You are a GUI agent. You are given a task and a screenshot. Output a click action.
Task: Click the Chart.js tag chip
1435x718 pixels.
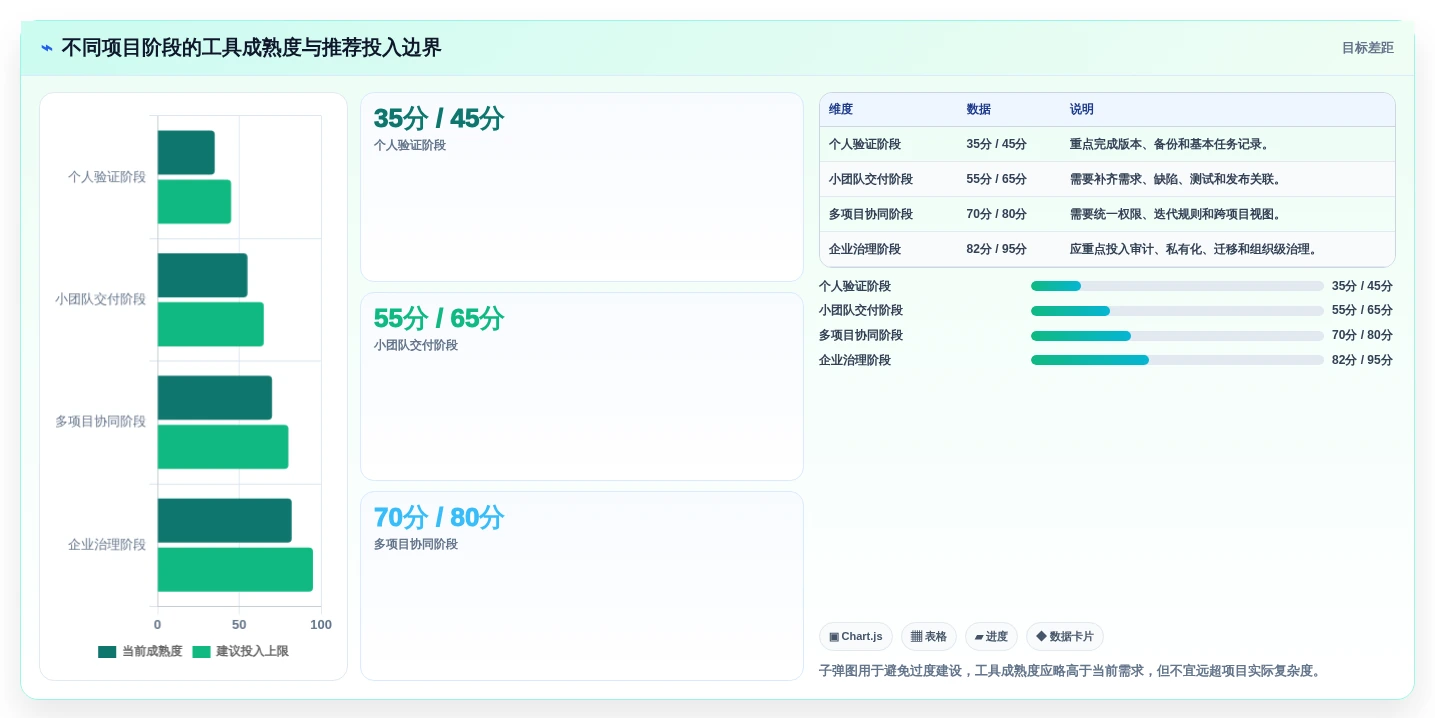[x=856, y=637]
